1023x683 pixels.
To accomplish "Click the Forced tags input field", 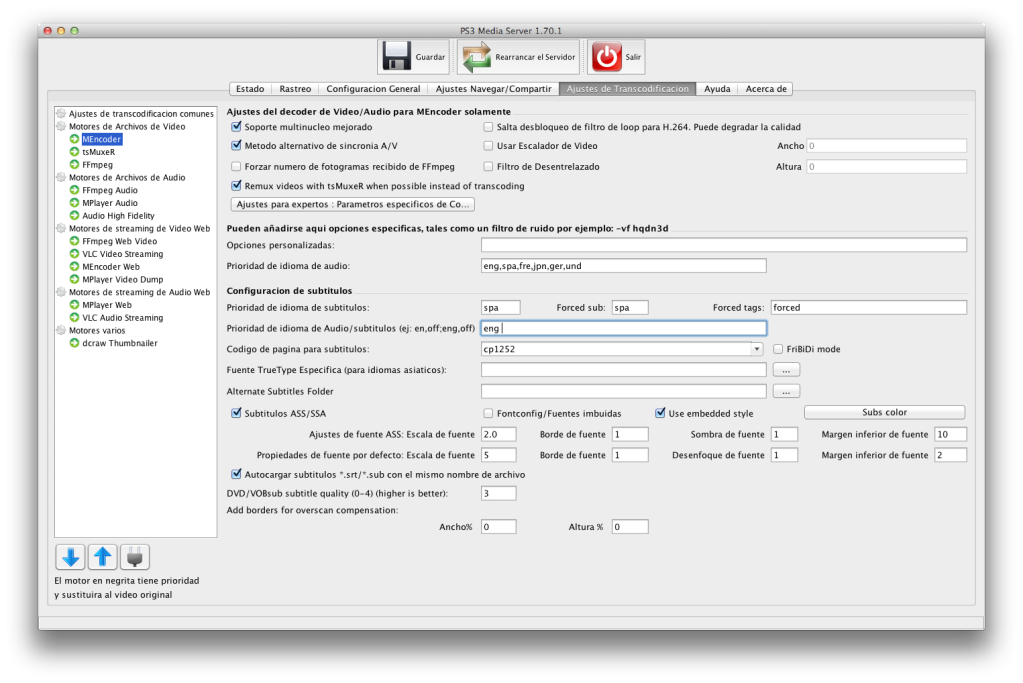I will click(x=868, y=307).
